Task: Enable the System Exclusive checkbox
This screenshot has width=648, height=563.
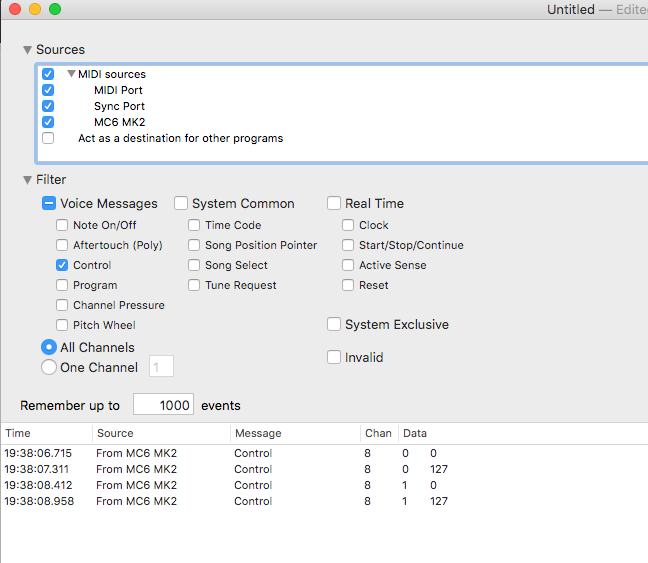Action: pos(334,324)
